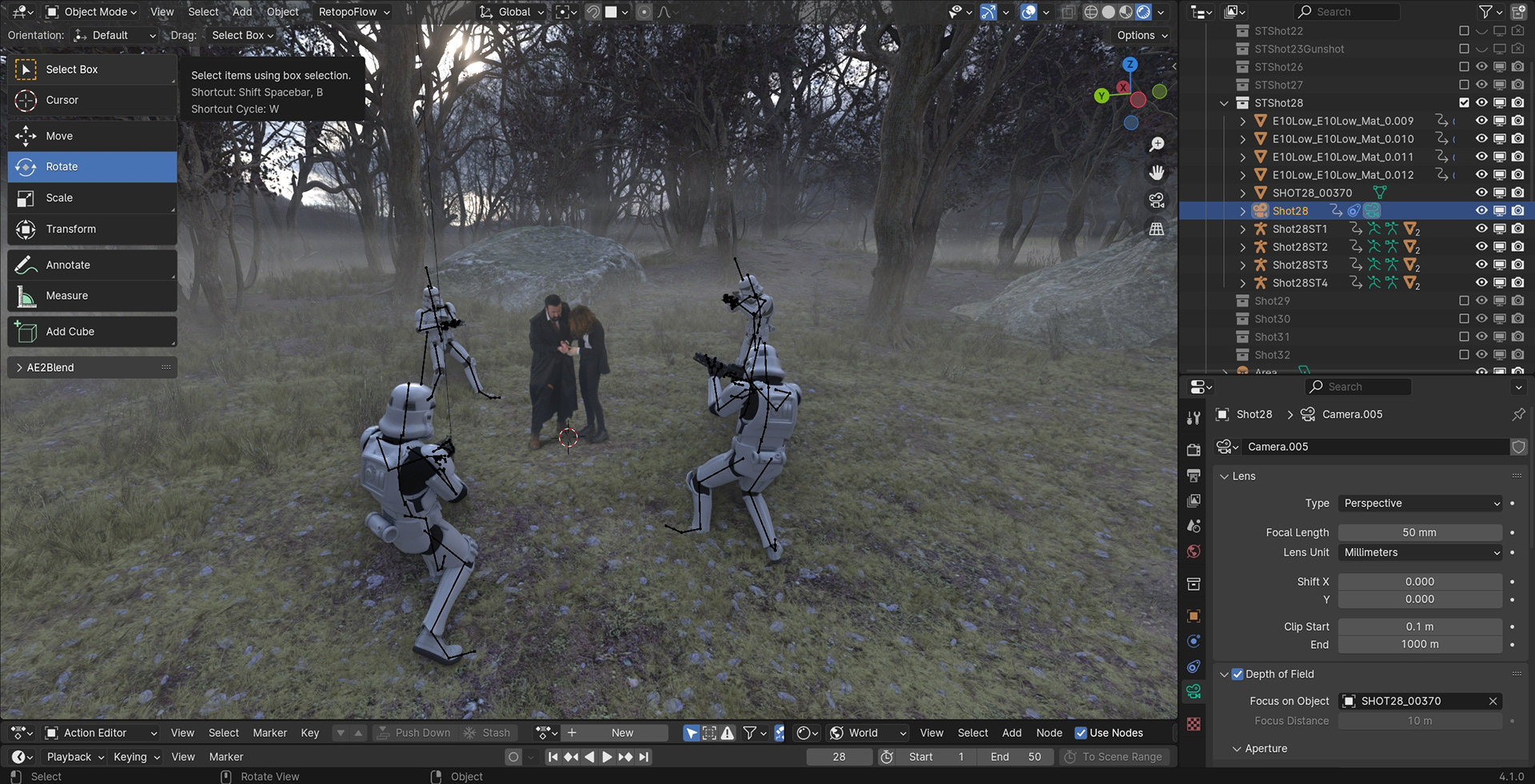Open the Global transform orientation dropdown
This screenshot has height=784, width=1535.
512,12
